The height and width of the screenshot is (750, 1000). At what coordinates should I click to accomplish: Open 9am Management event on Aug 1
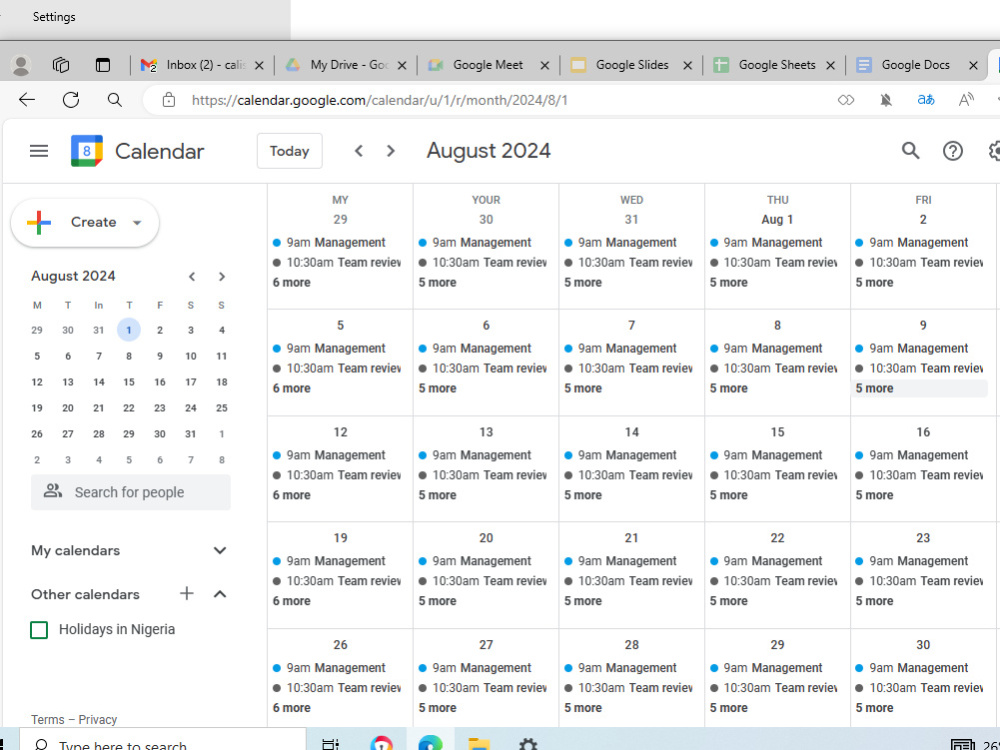click(773, 242)
